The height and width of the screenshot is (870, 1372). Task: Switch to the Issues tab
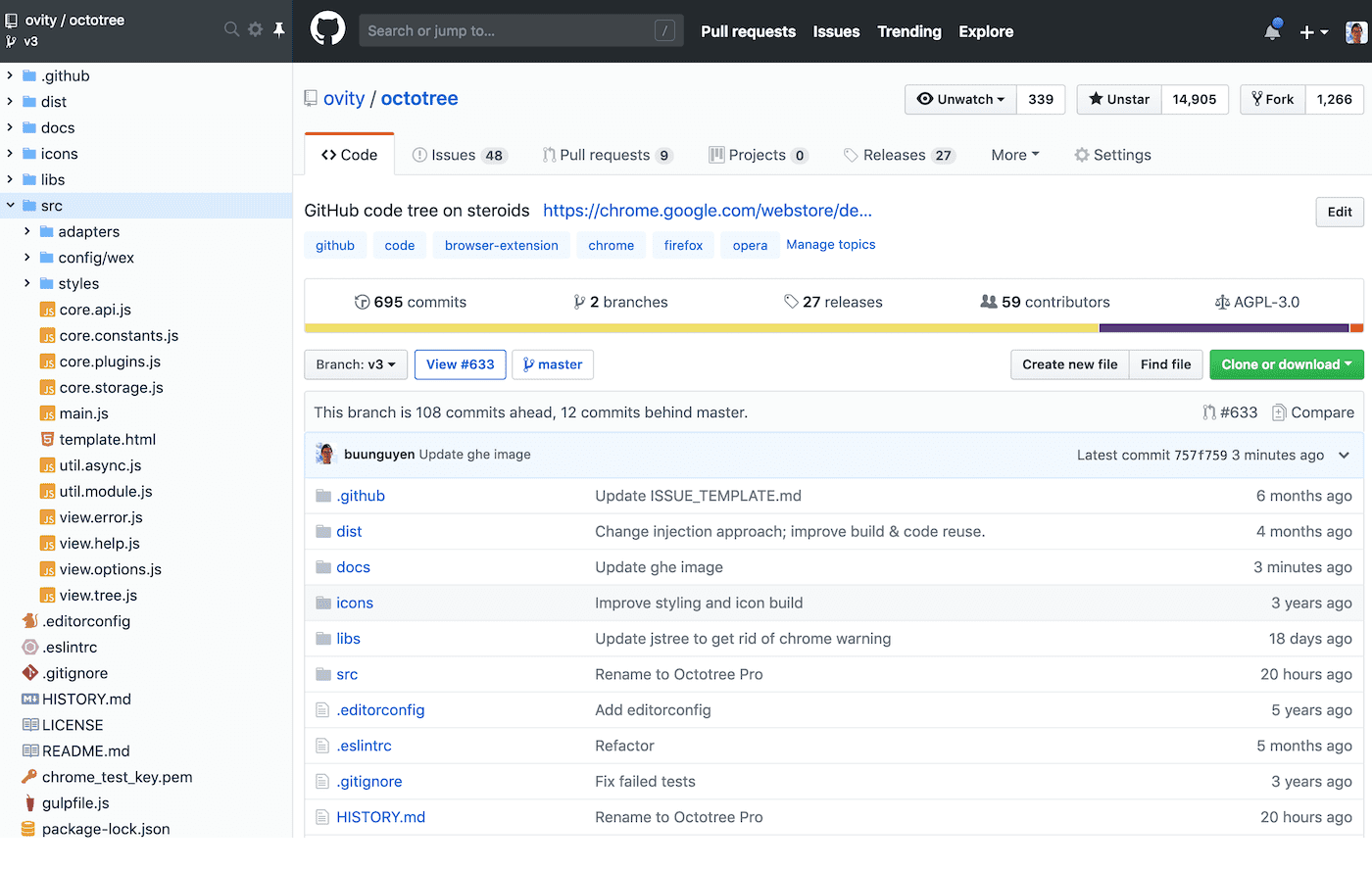click(x=459, y=155)
